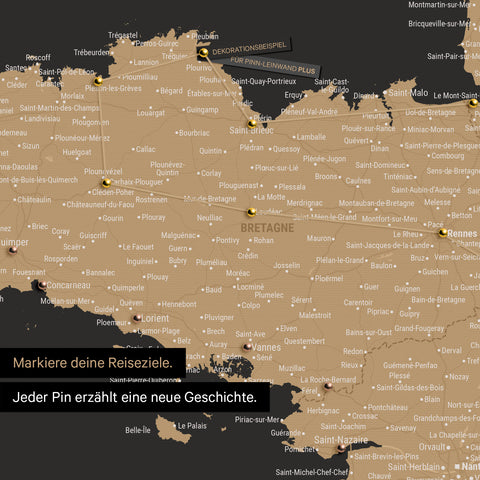The image size is (480, 480).
Task: Click the Lannion town label
Action: click(x=146, y=62)
